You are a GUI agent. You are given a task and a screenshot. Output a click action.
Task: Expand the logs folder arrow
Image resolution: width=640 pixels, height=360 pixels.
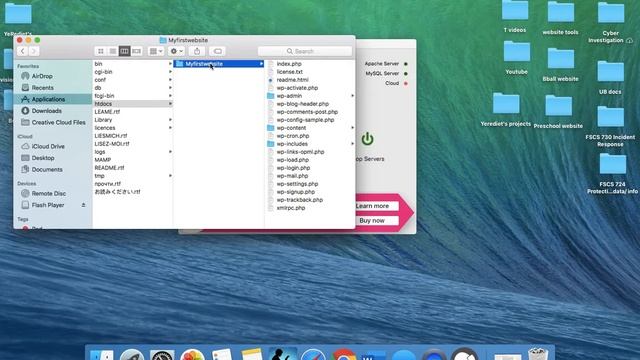pyautogui.click(x=170, y=152)
